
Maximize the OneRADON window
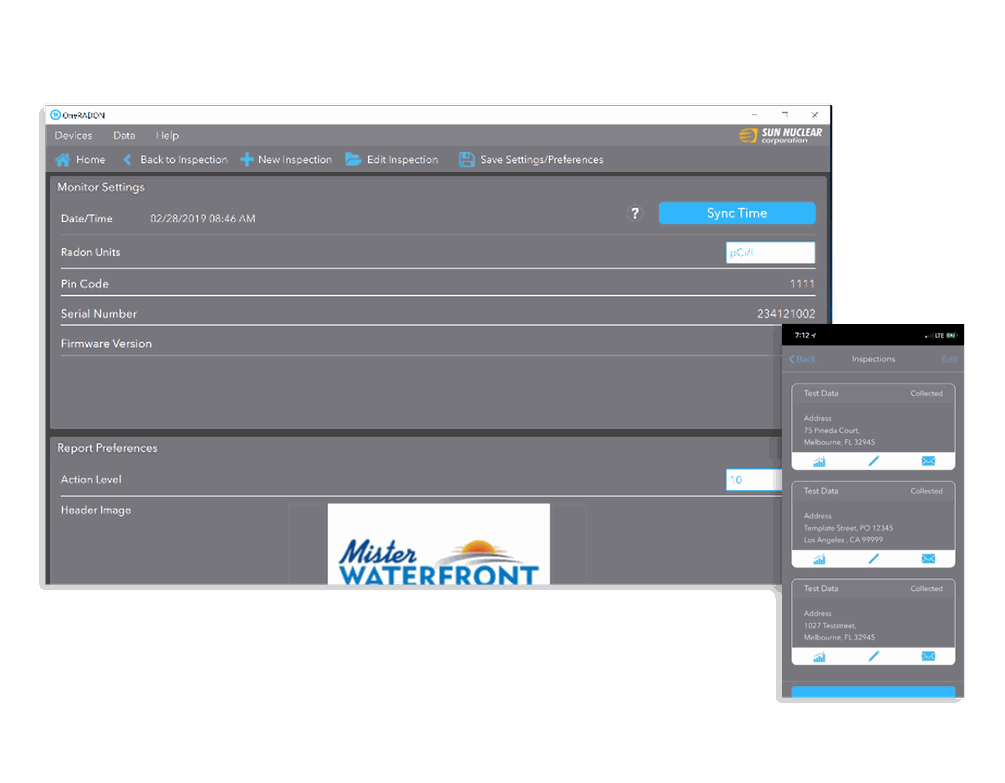(785, 115)
